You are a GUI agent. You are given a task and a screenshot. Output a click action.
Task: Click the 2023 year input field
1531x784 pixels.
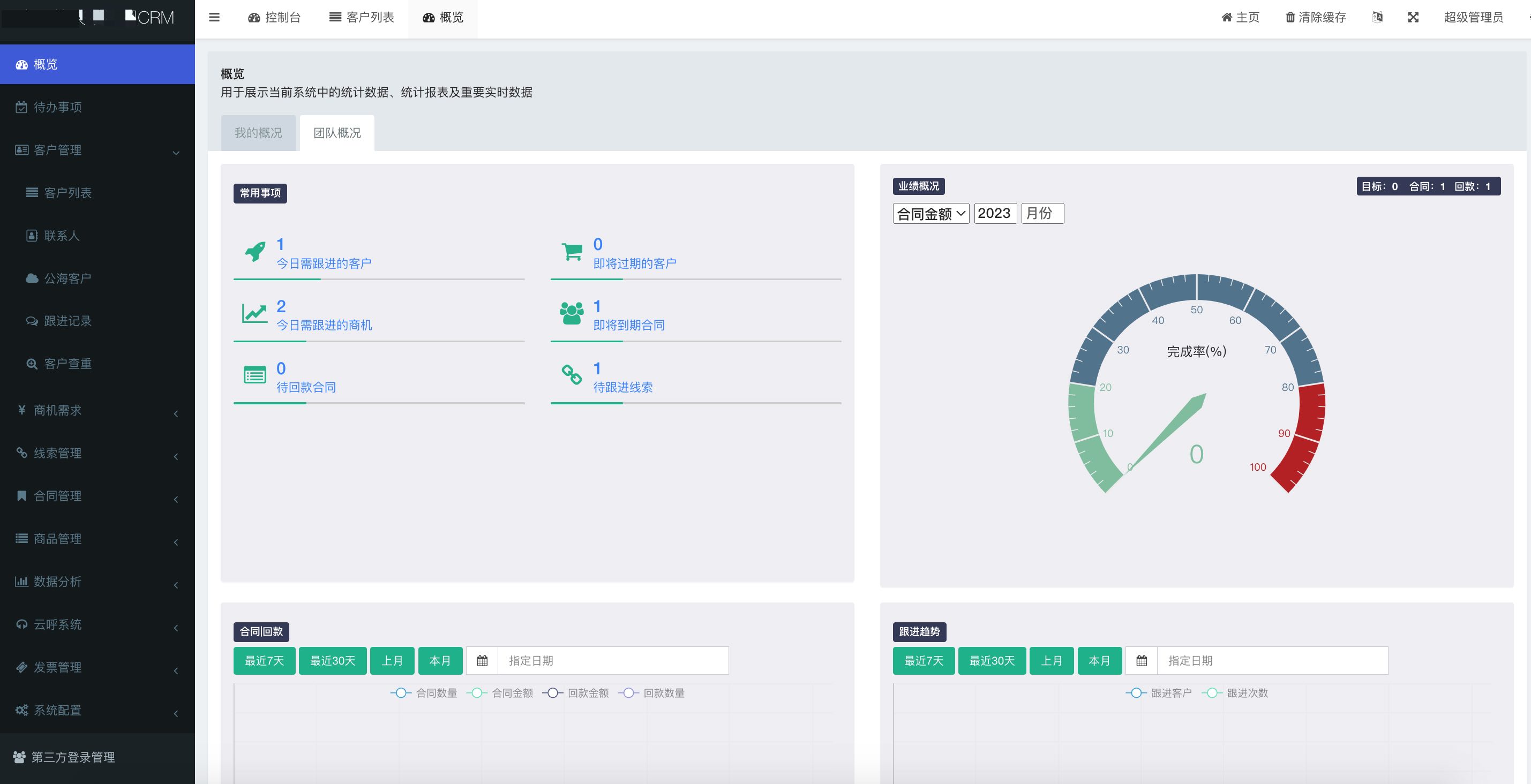pyautogui.click(x=995, y=213)
